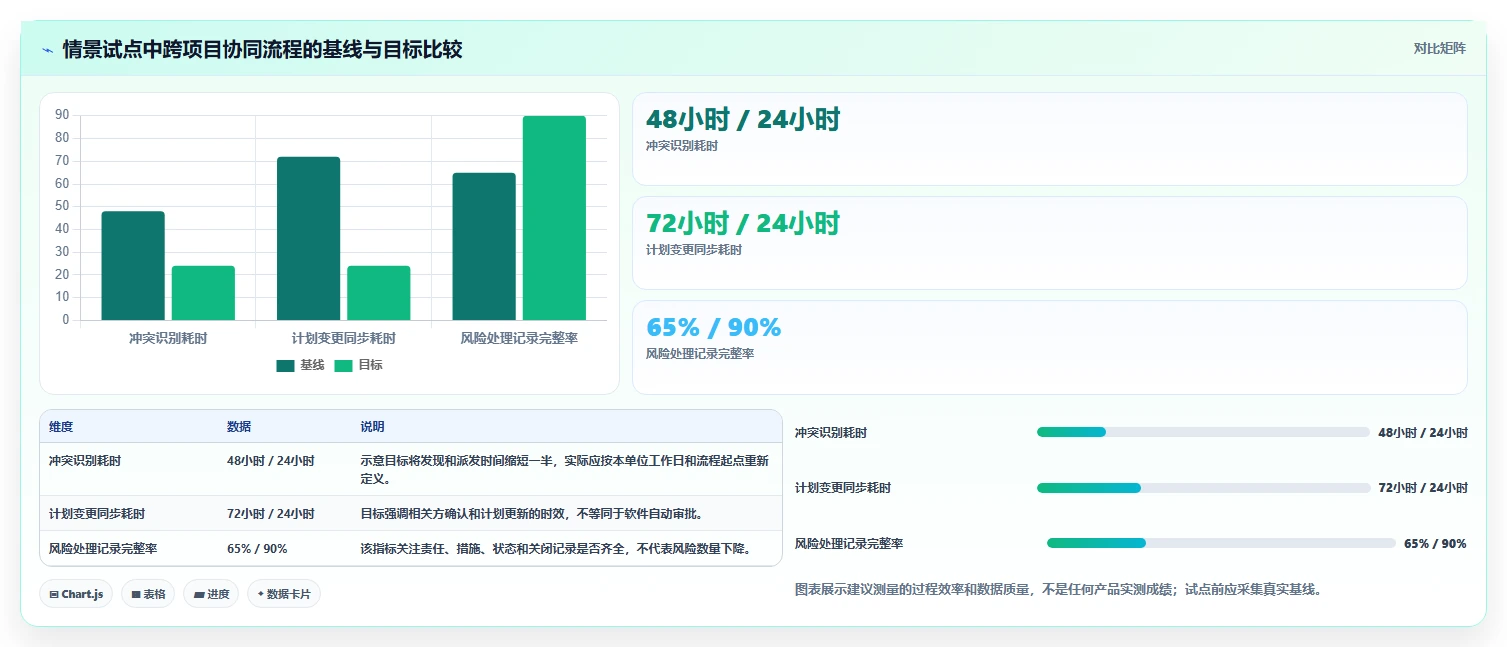Click footnote text 图表展示建议测量的过程效率
This screenshot has height=647, width=1507.
pos(1058,590)
